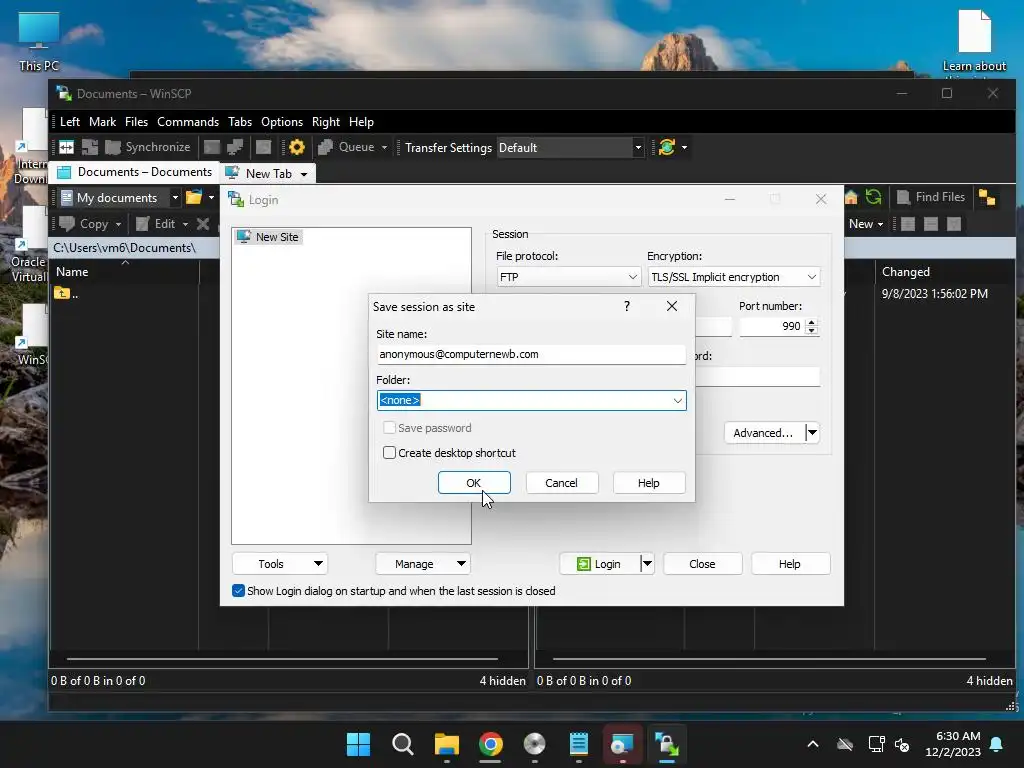
Task: Sort by the Name column header
Action: point(125,272)
